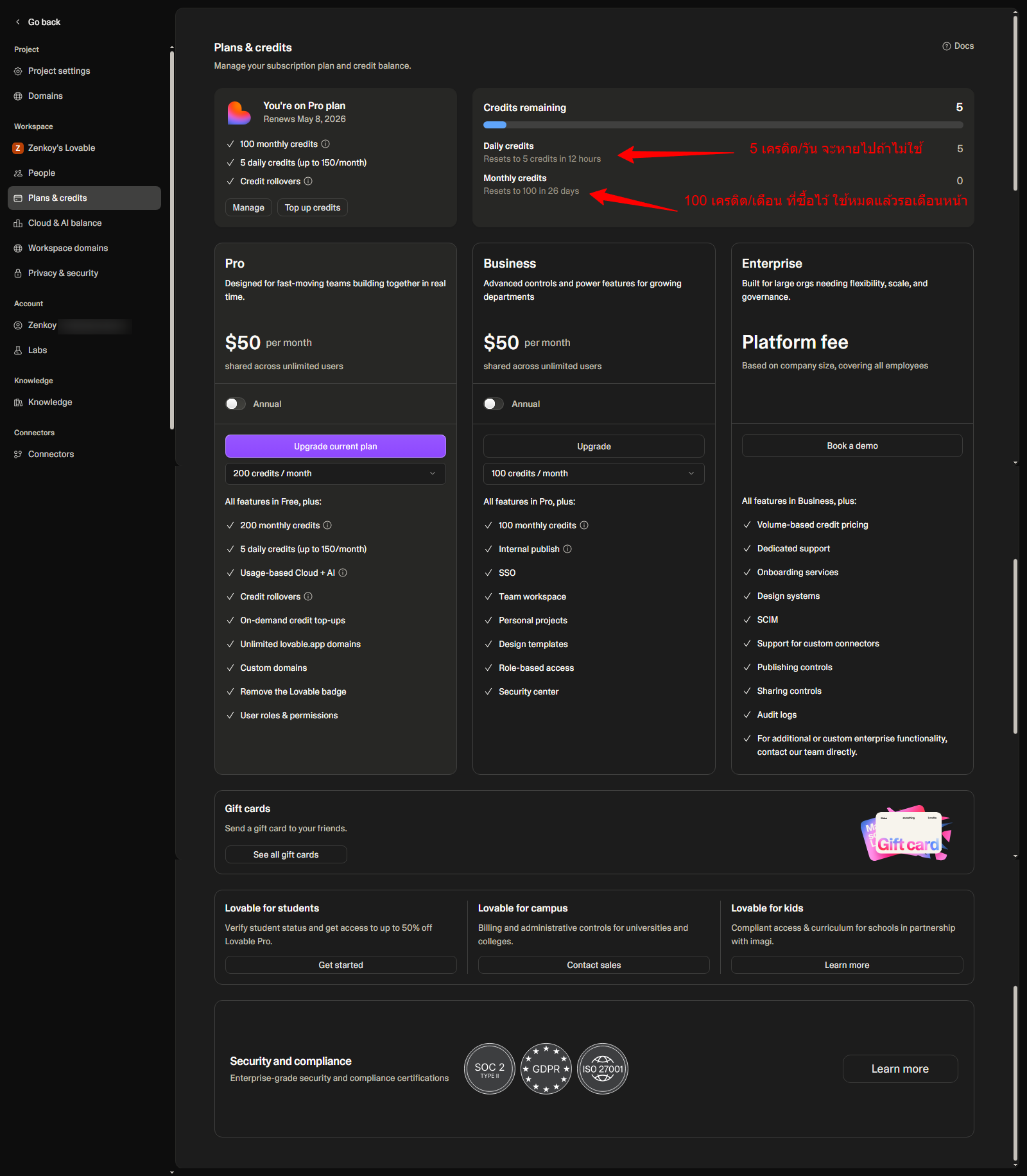Screen dimensions: 1027x1176
Task: Click the People icon in the sidebar
Action: tap(18, 173)
